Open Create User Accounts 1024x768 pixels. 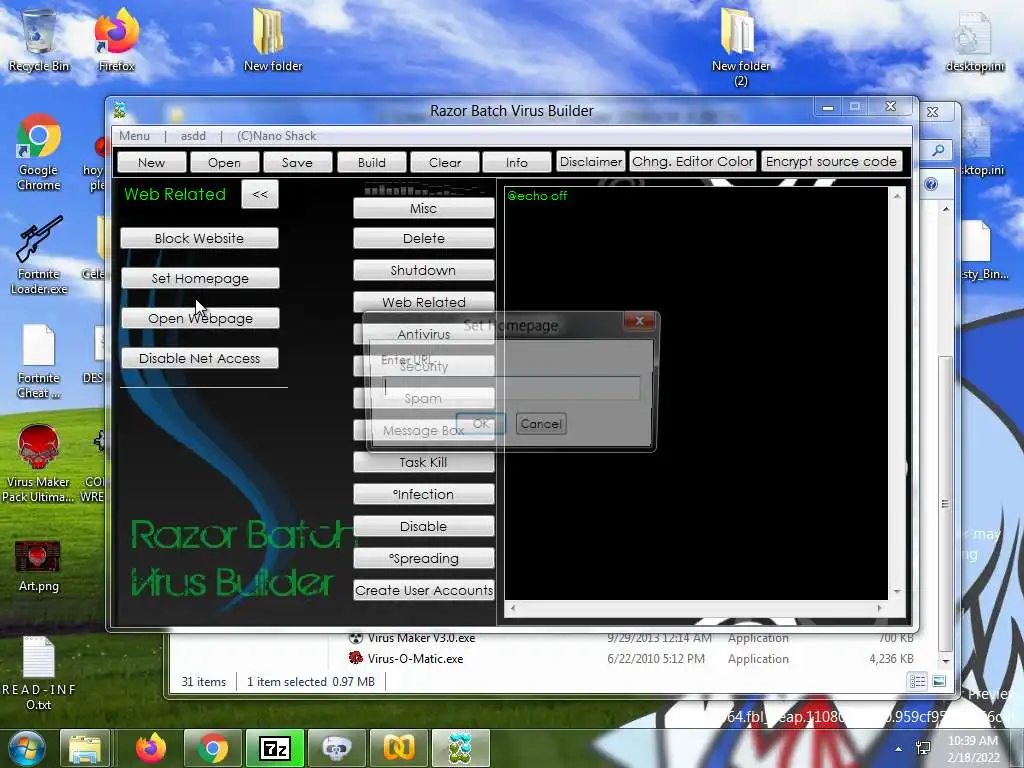tap(423, 590)
